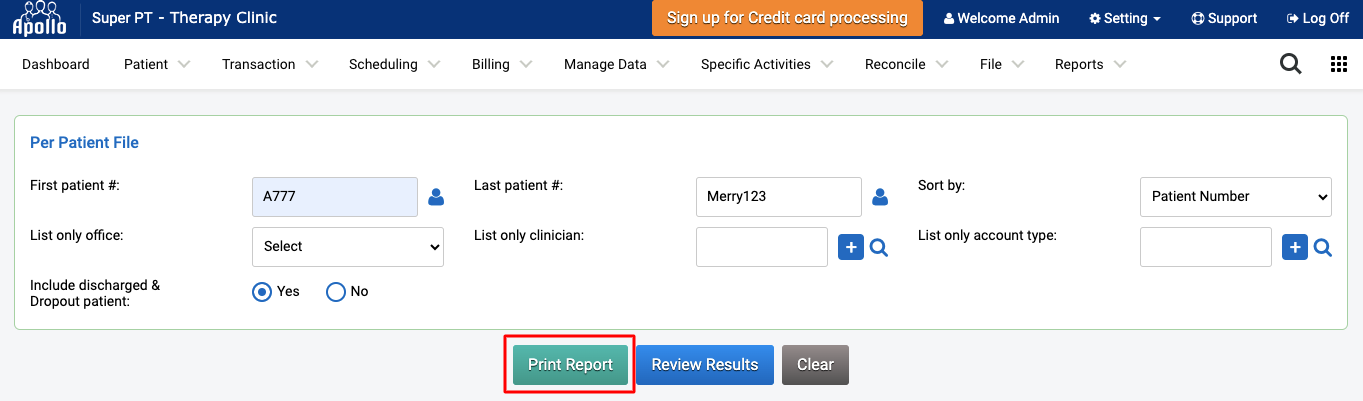
Task: Select Yes for include discharged patients
Action: 262,292
